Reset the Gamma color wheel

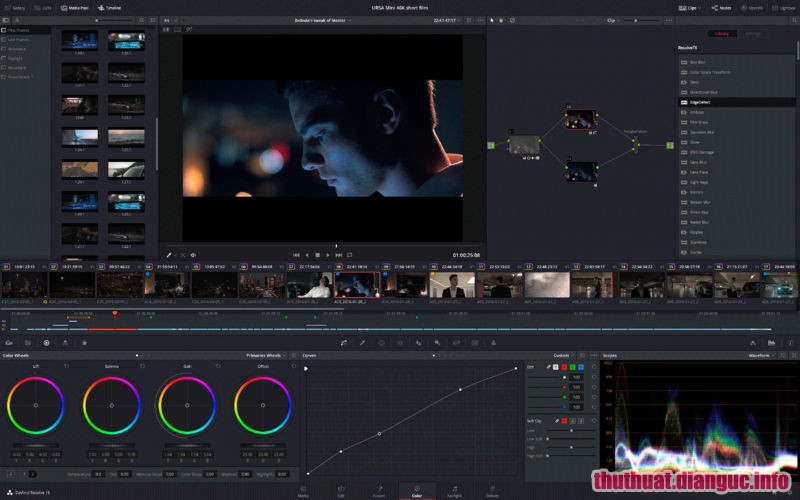142,366
